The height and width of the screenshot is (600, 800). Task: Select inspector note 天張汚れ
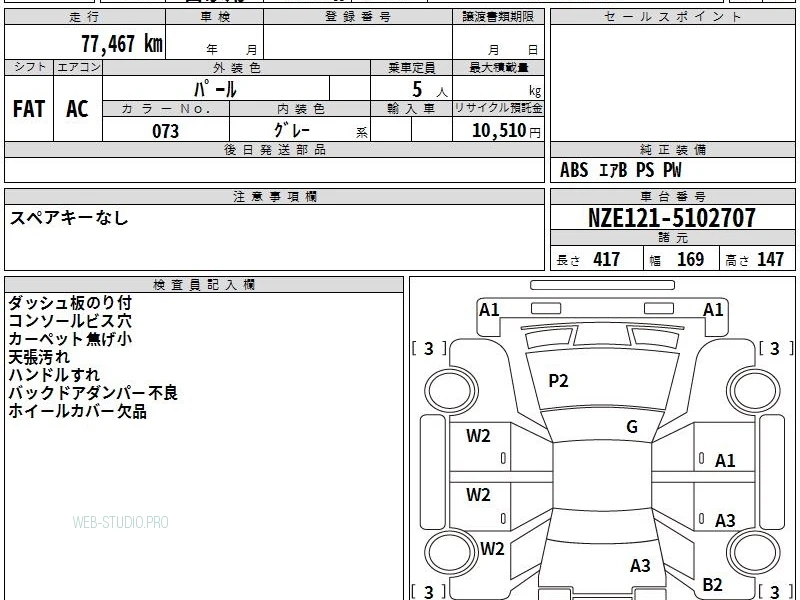pos(39,357)
